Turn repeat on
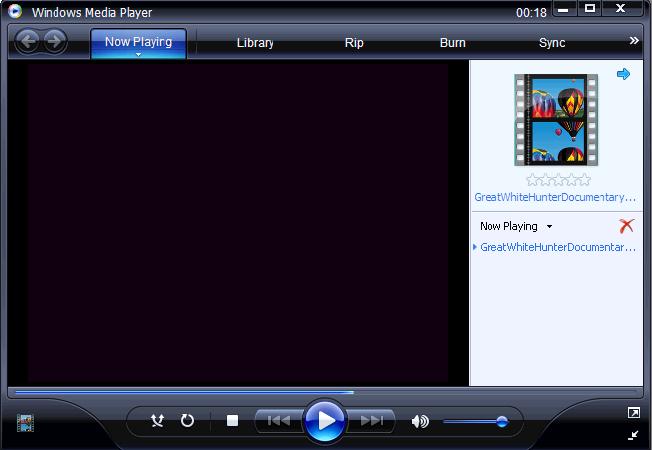 click(187, 420)
